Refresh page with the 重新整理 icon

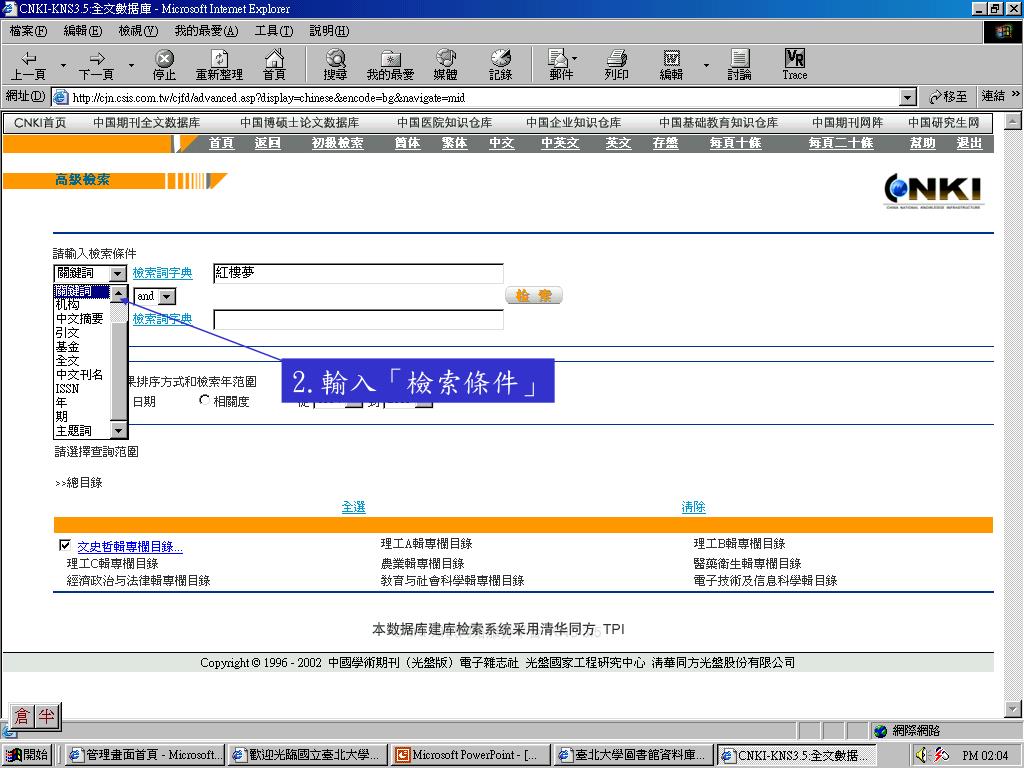pyautogui.click(x=219, y=65)
